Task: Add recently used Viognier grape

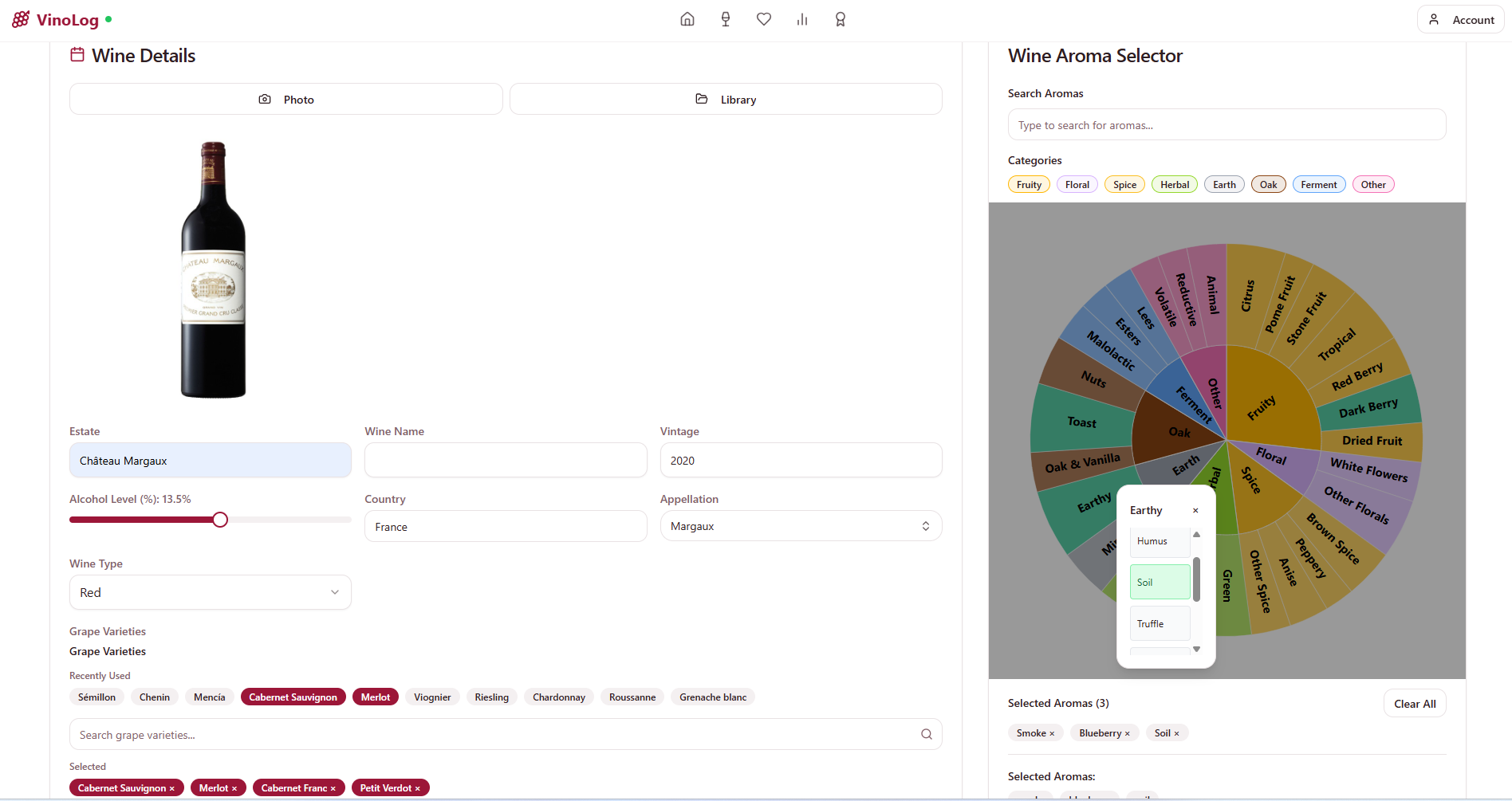Action: tap(432, 697)
